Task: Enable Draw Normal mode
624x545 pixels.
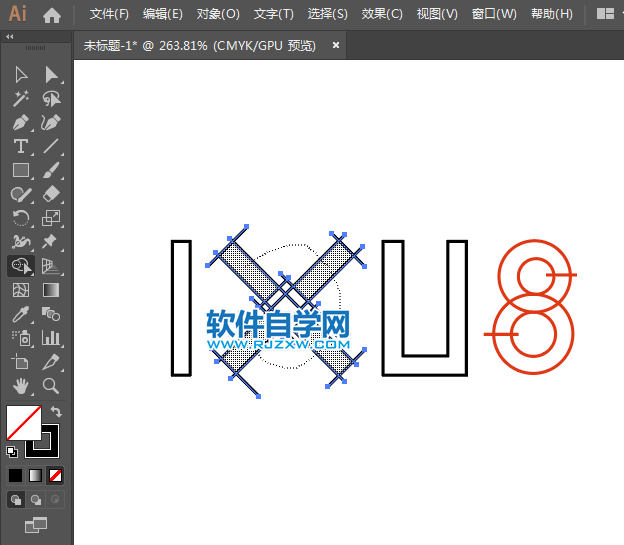Action: pyautogui.click(x=16, y=500)
